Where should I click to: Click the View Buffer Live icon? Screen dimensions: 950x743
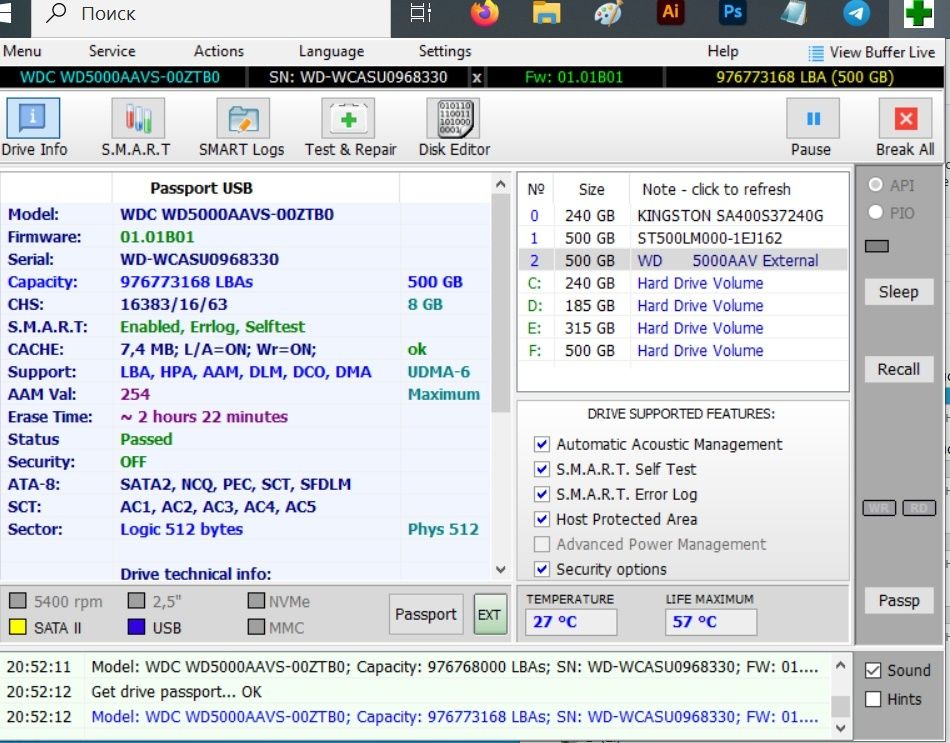[x=816, y=53]
